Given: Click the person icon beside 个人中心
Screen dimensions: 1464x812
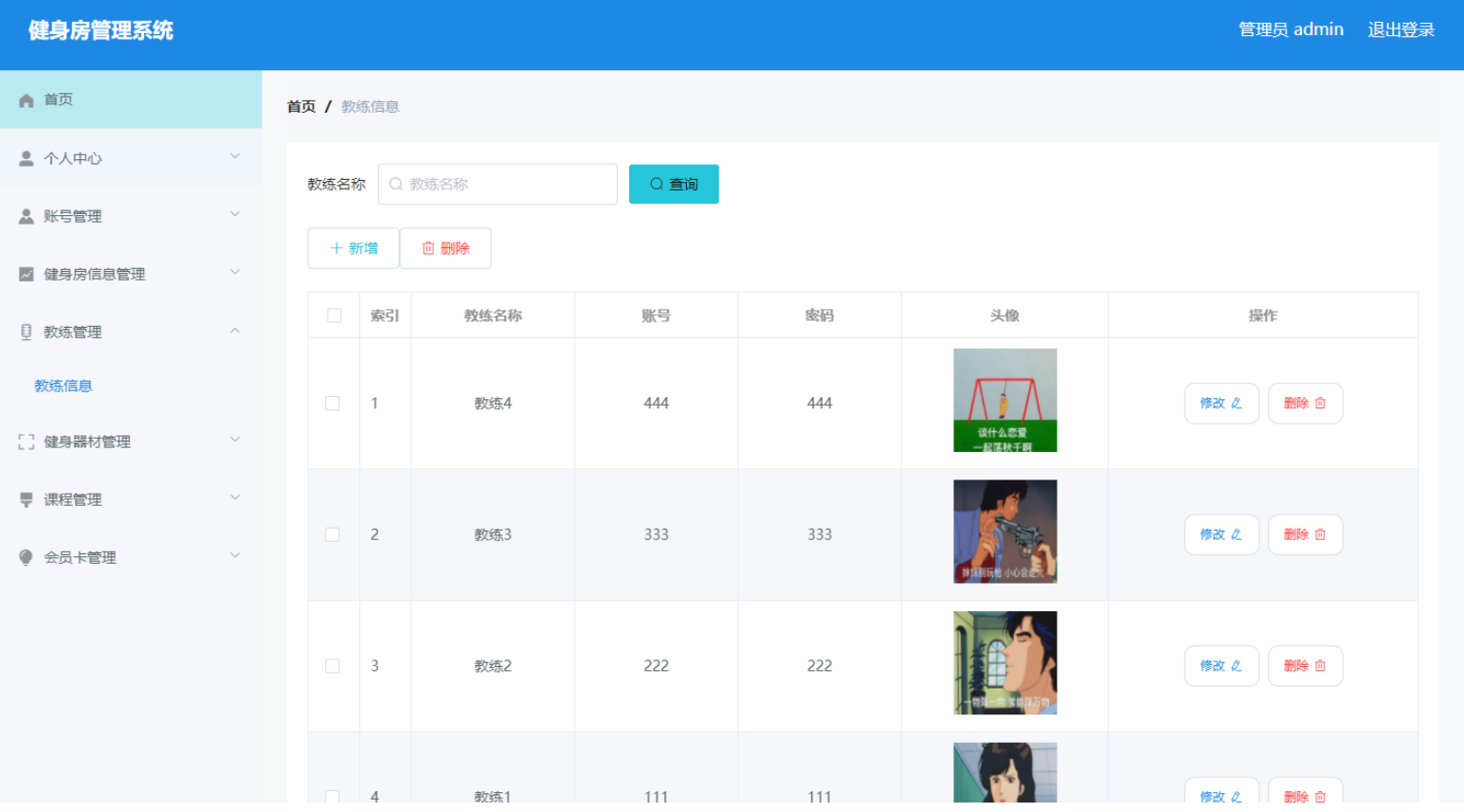Looking at the screenshot, I should click(x=27, y=158).
